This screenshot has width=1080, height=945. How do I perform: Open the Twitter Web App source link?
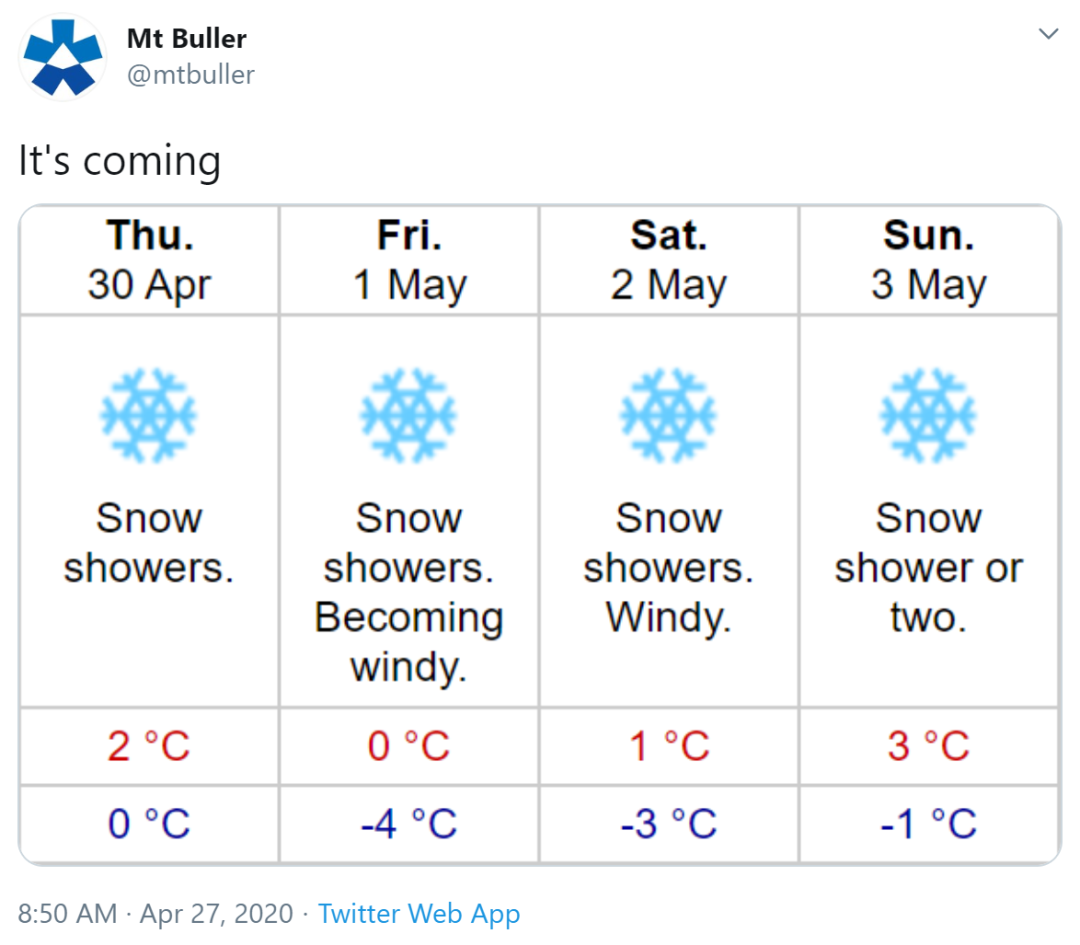coord(419,914)
